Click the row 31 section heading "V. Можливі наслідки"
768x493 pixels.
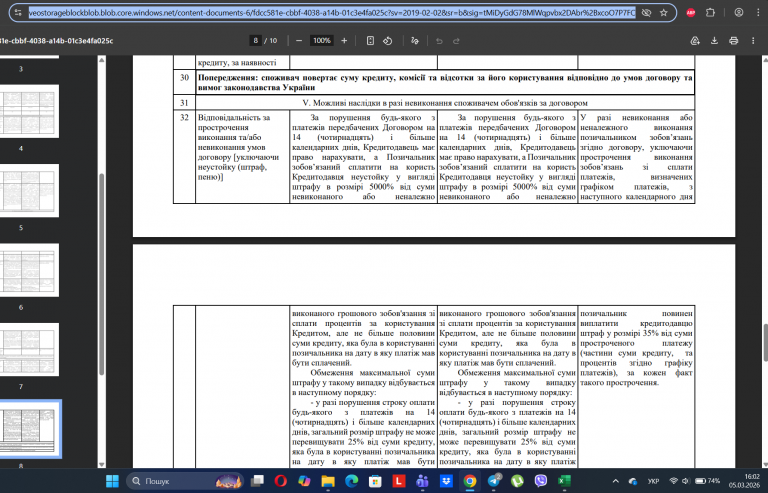[x=445, y=103]
